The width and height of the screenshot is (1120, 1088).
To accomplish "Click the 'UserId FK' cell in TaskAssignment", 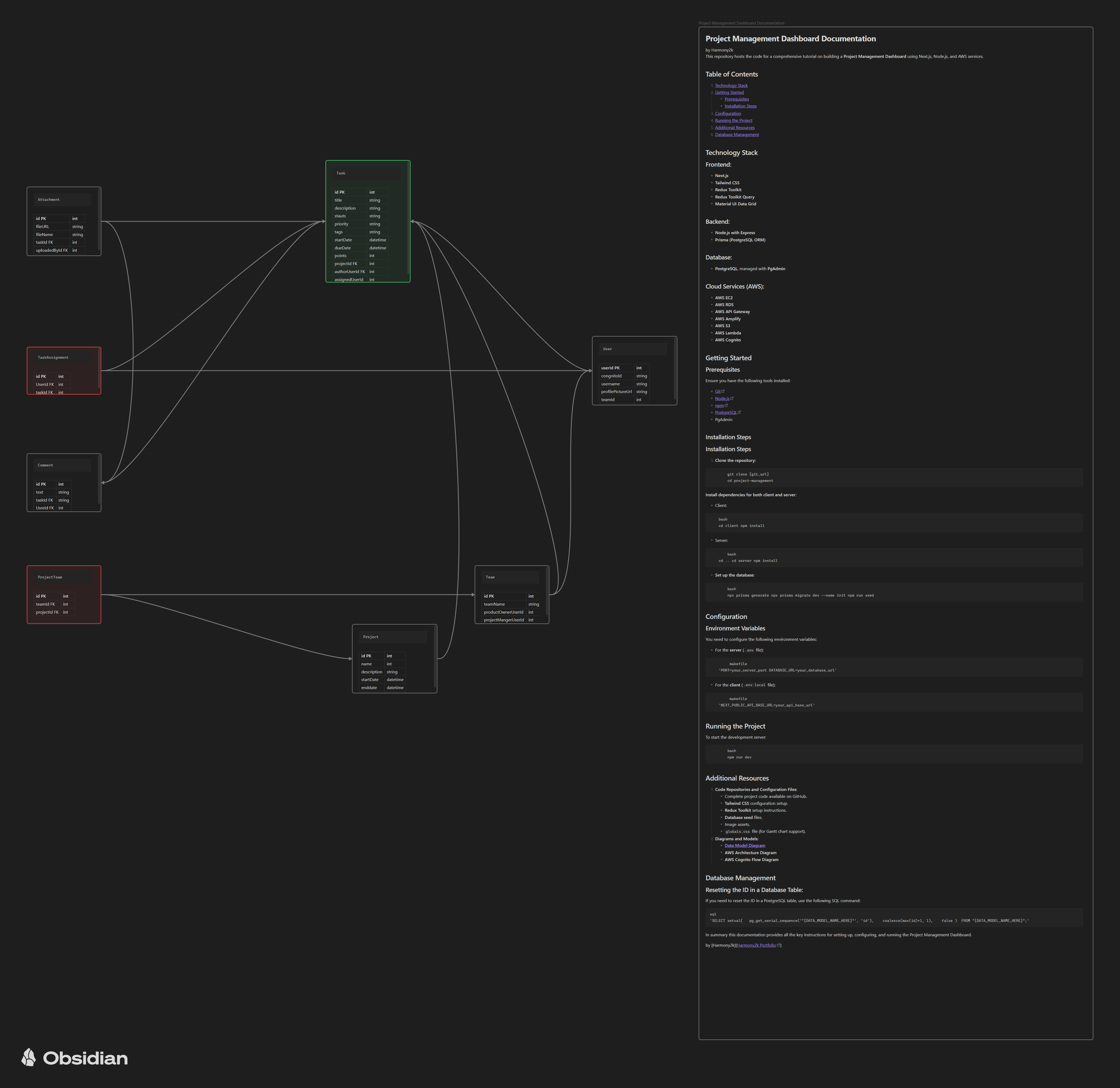I will coord(45,385).
